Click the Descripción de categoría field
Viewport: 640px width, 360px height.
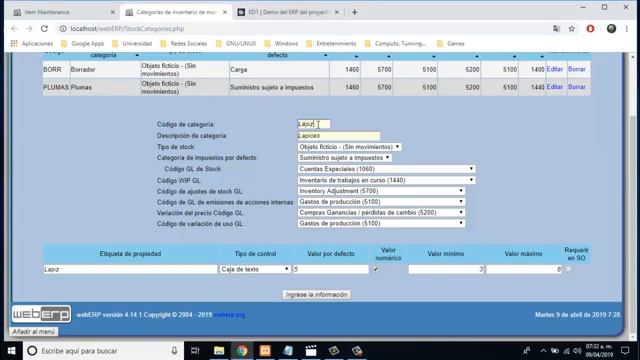point(338,136)
